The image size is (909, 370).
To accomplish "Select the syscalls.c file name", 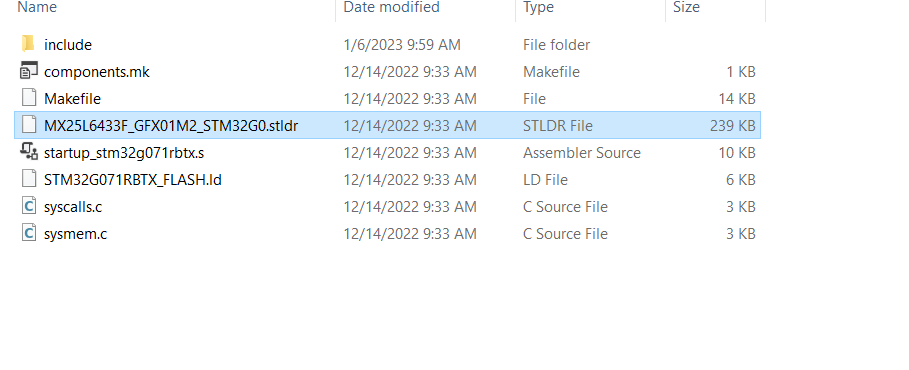I will (x=73, y=207).
